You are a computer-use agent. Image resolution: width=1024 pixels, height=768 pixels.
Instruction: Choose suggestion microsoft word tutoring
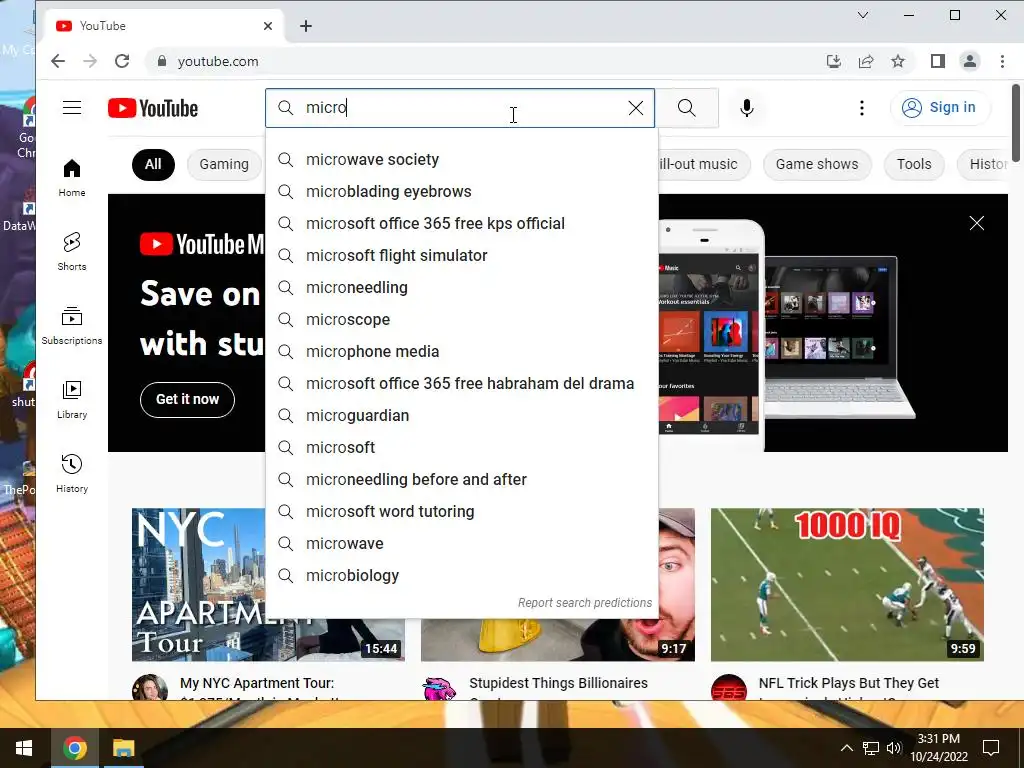tap(462, 511)
